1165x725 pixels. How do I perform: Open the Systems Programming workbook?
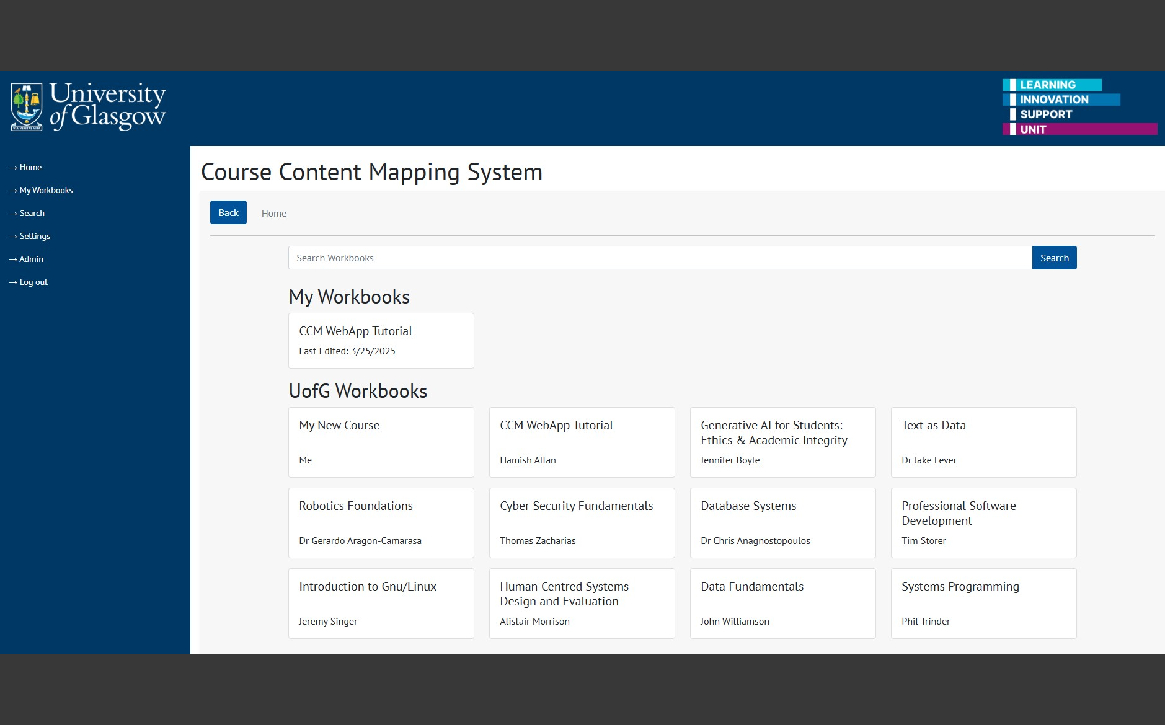983,603
